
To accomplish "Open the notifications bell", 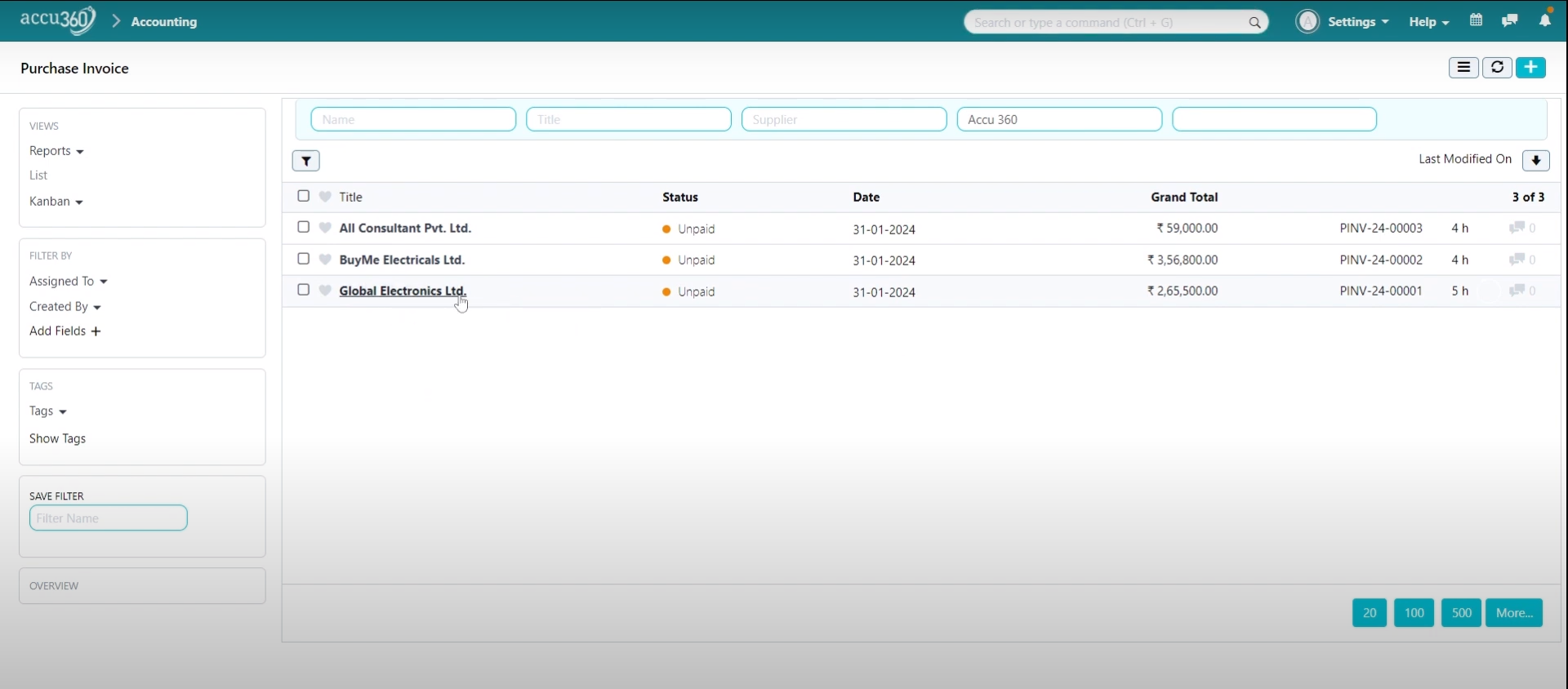I will pos(1545,20).
